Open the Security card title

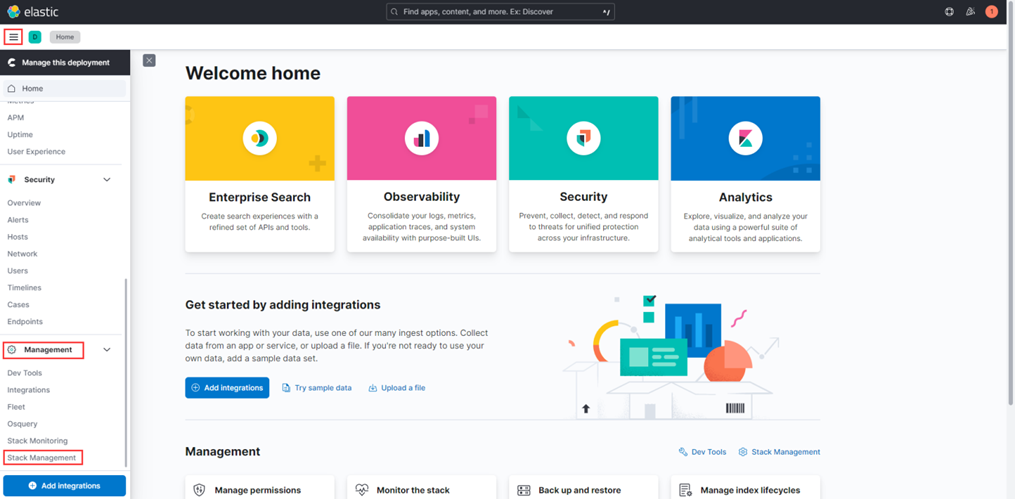(x=583, y=197)
